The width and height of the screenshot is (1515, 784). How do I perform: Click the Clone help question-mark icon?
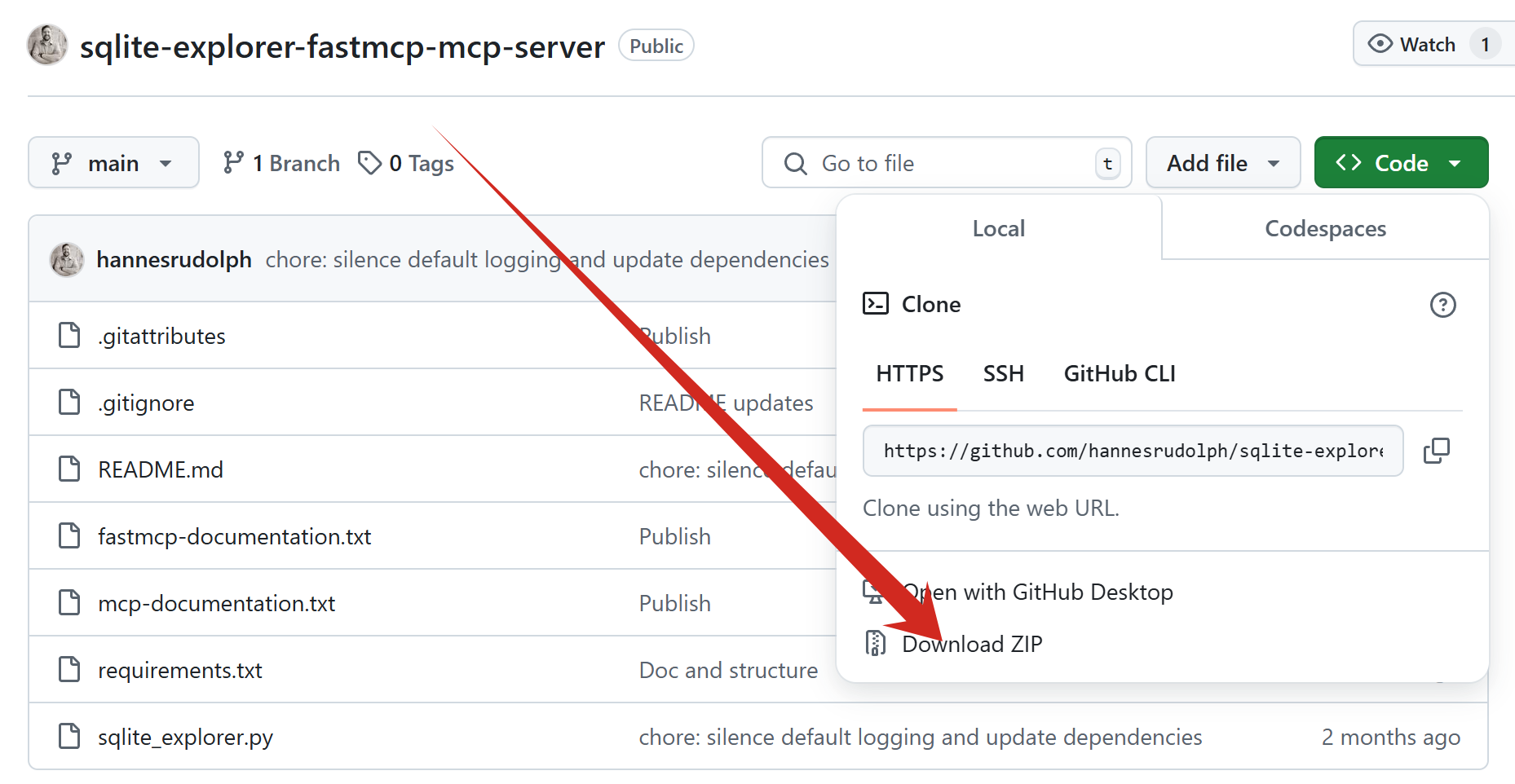point(1442,305)
